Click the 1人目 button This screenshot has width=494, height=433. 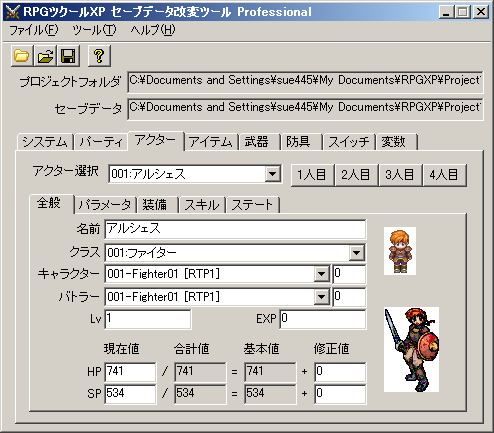coord(312,175)
